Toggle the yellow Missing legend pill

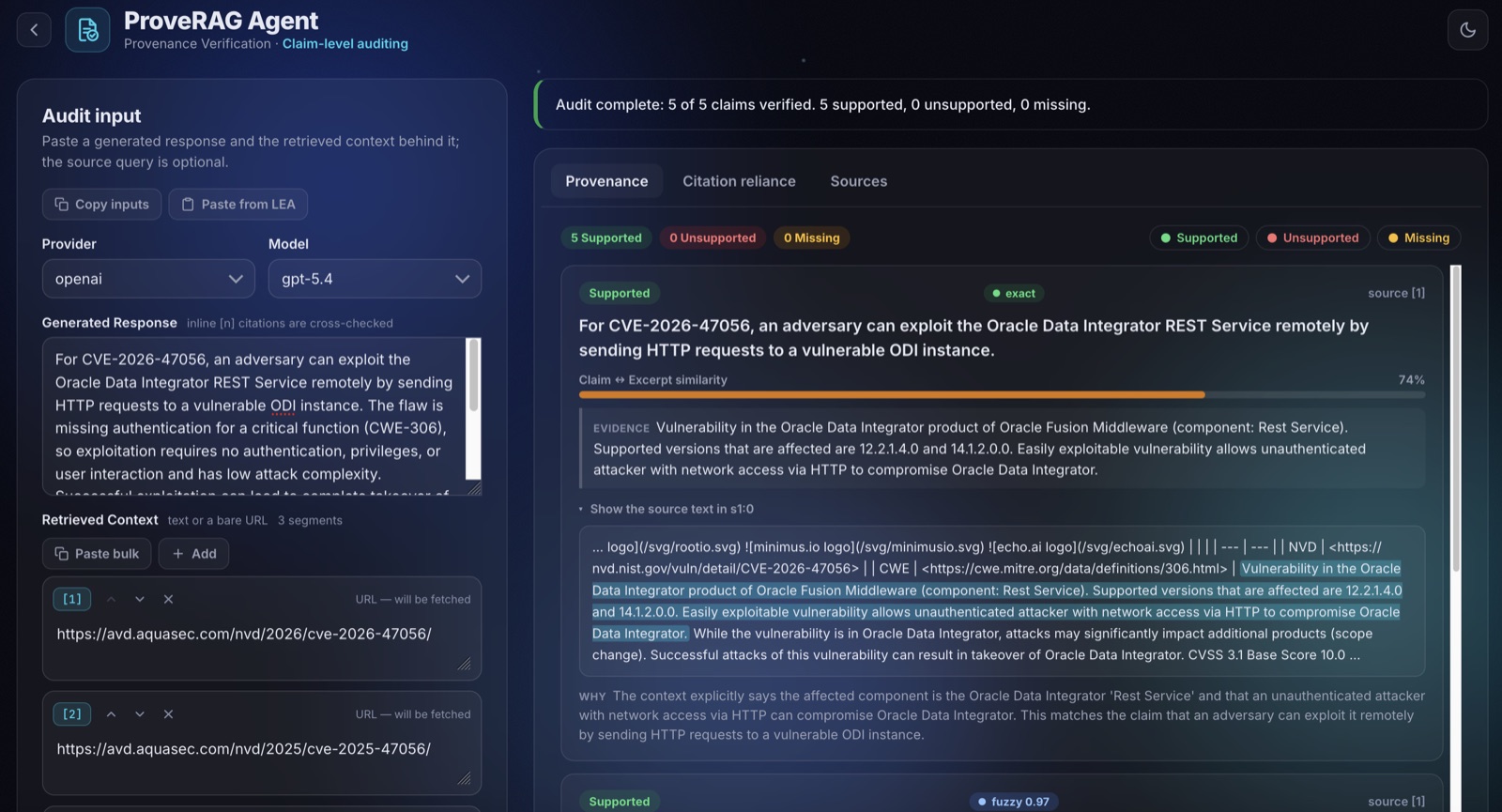click(1418, 237)
